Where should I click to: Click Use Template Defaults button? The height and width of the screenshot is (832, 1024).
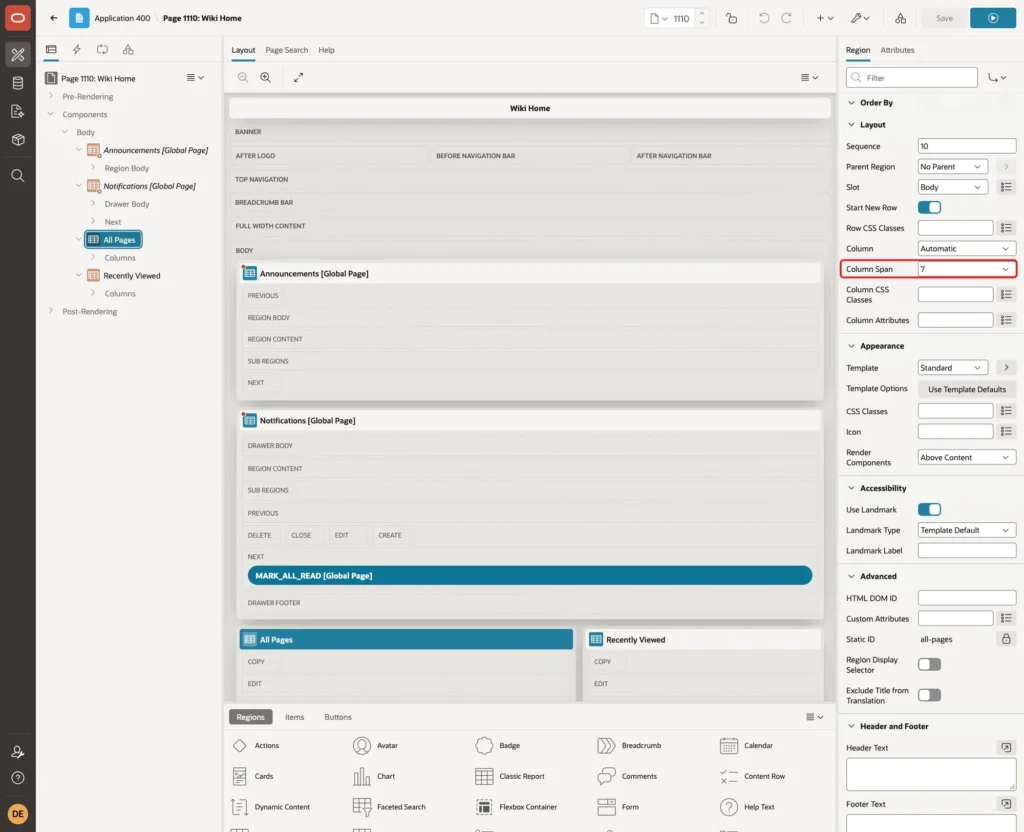tap(967, 389)
